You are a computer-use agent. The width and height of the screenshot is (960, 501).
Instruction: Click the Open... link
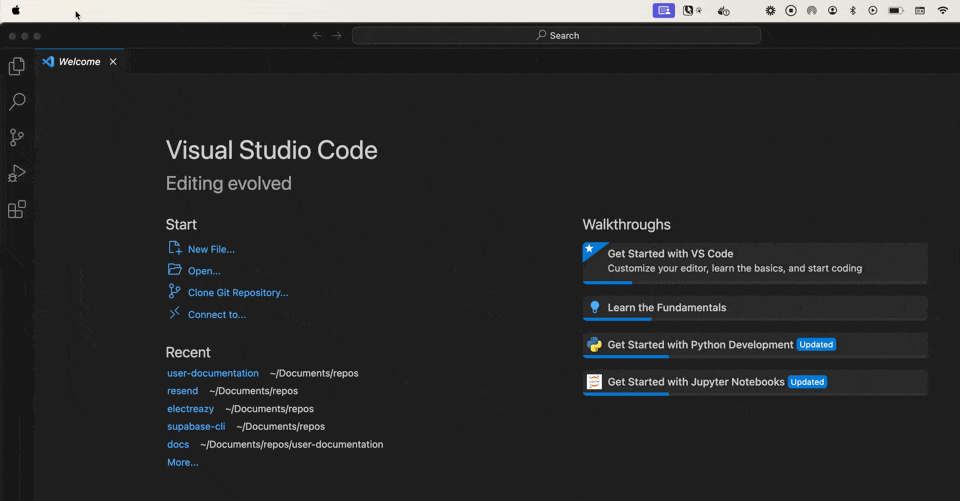click(204, 271)
